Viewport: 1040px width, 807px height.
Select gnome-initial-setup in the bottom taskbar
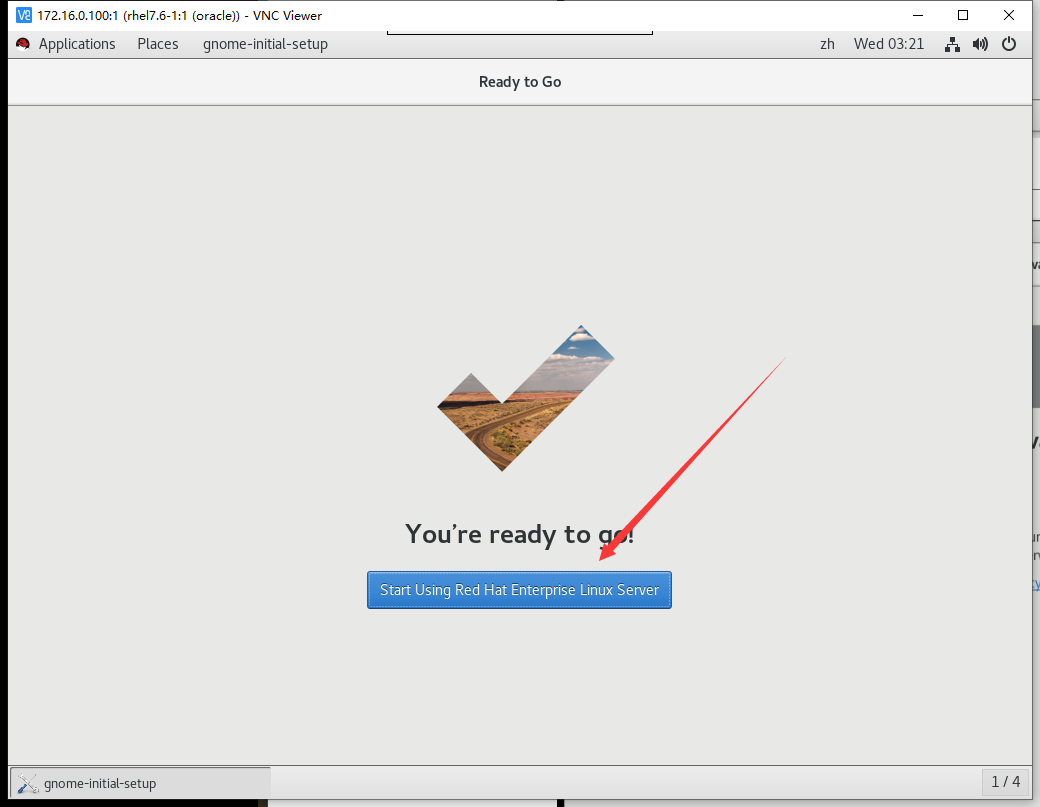click(141, 783)
